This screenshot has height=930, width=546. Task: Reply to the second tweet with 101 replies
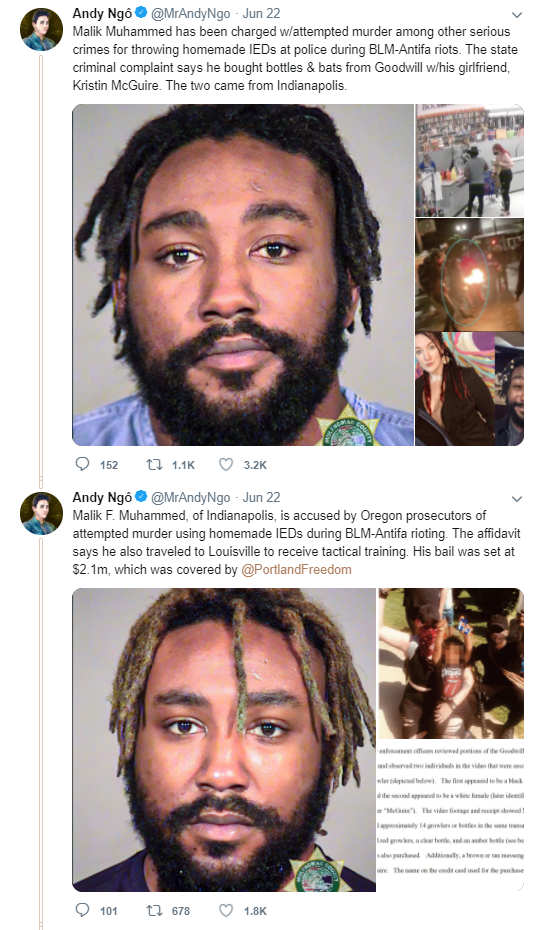click(x=82, y=910)
